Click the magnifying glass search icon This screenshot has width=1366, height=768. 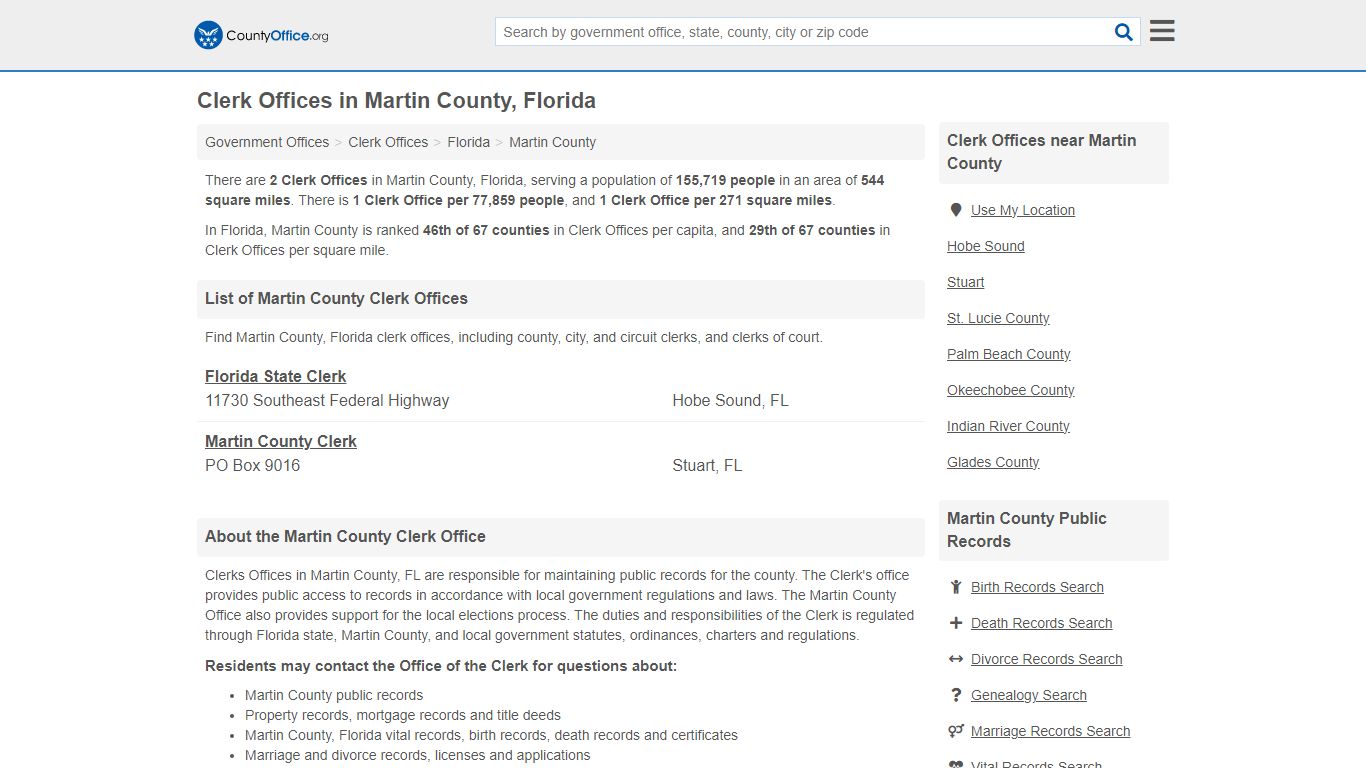click(1124, 32)
